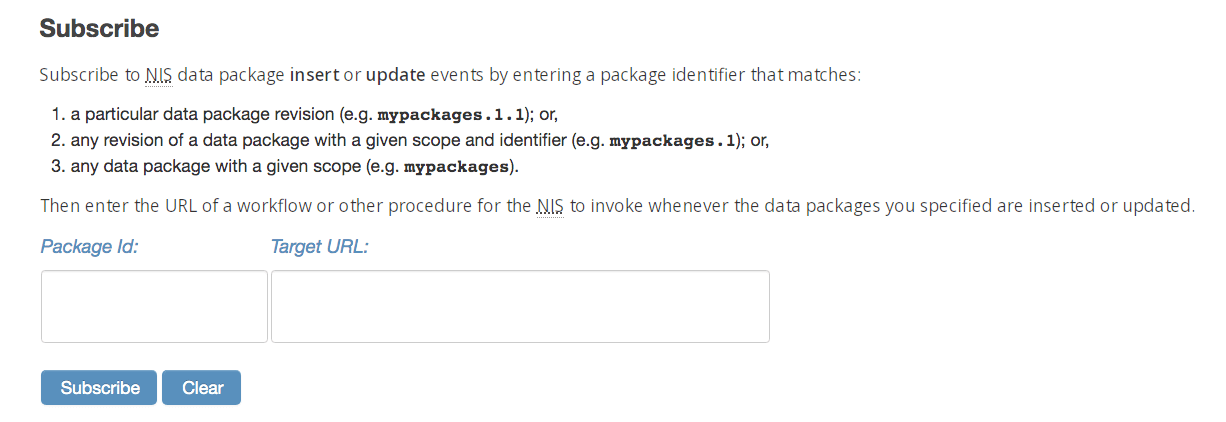Click the Package Id label
The width and height of the screenshot is (1226, 422).
pyautogui.click(x=89, y=246)
